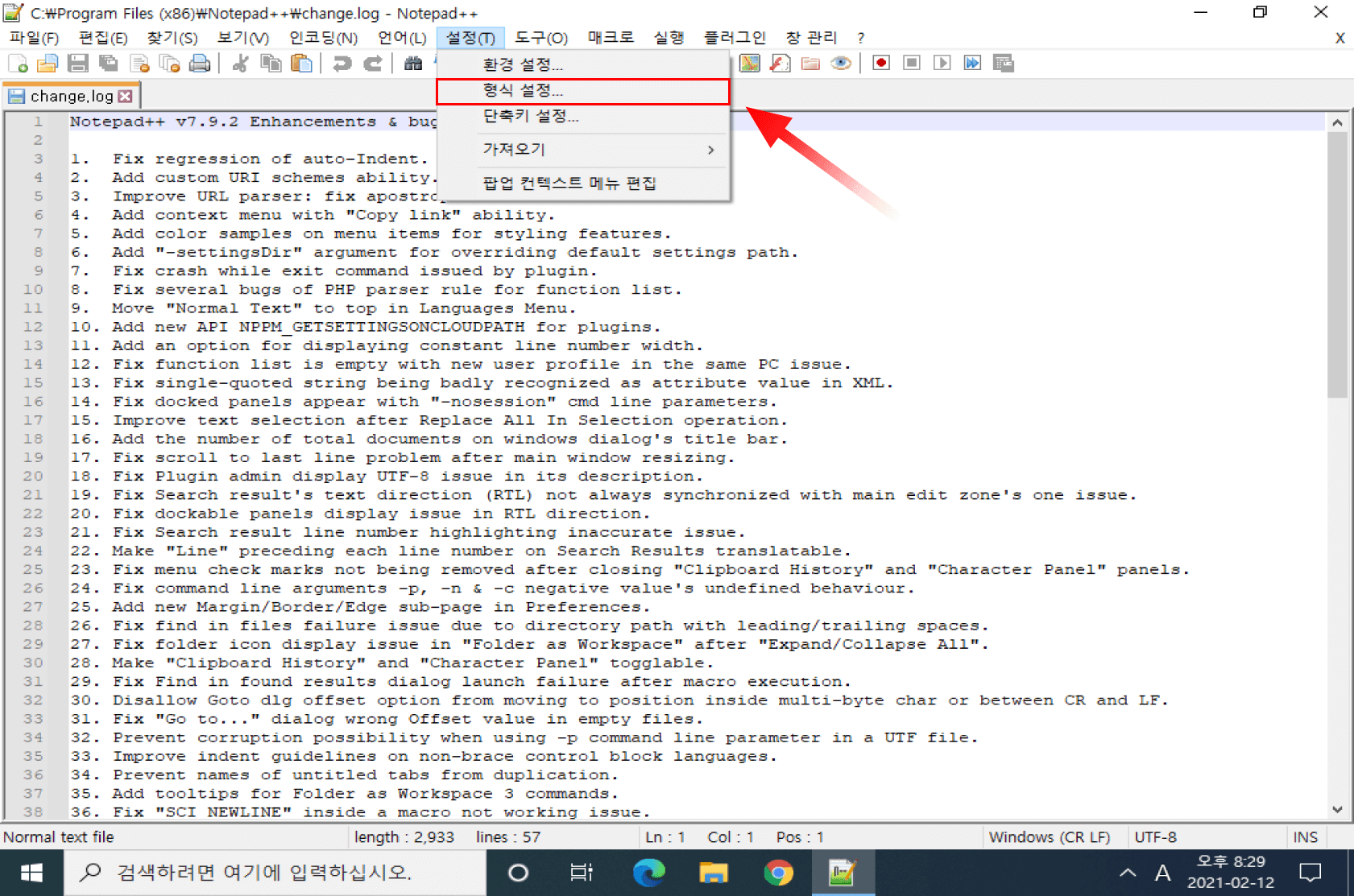The width and height of the screenshot is (1354, 896).
Task: Show hidden system tray icons chevron
Action: point(1128,873)
